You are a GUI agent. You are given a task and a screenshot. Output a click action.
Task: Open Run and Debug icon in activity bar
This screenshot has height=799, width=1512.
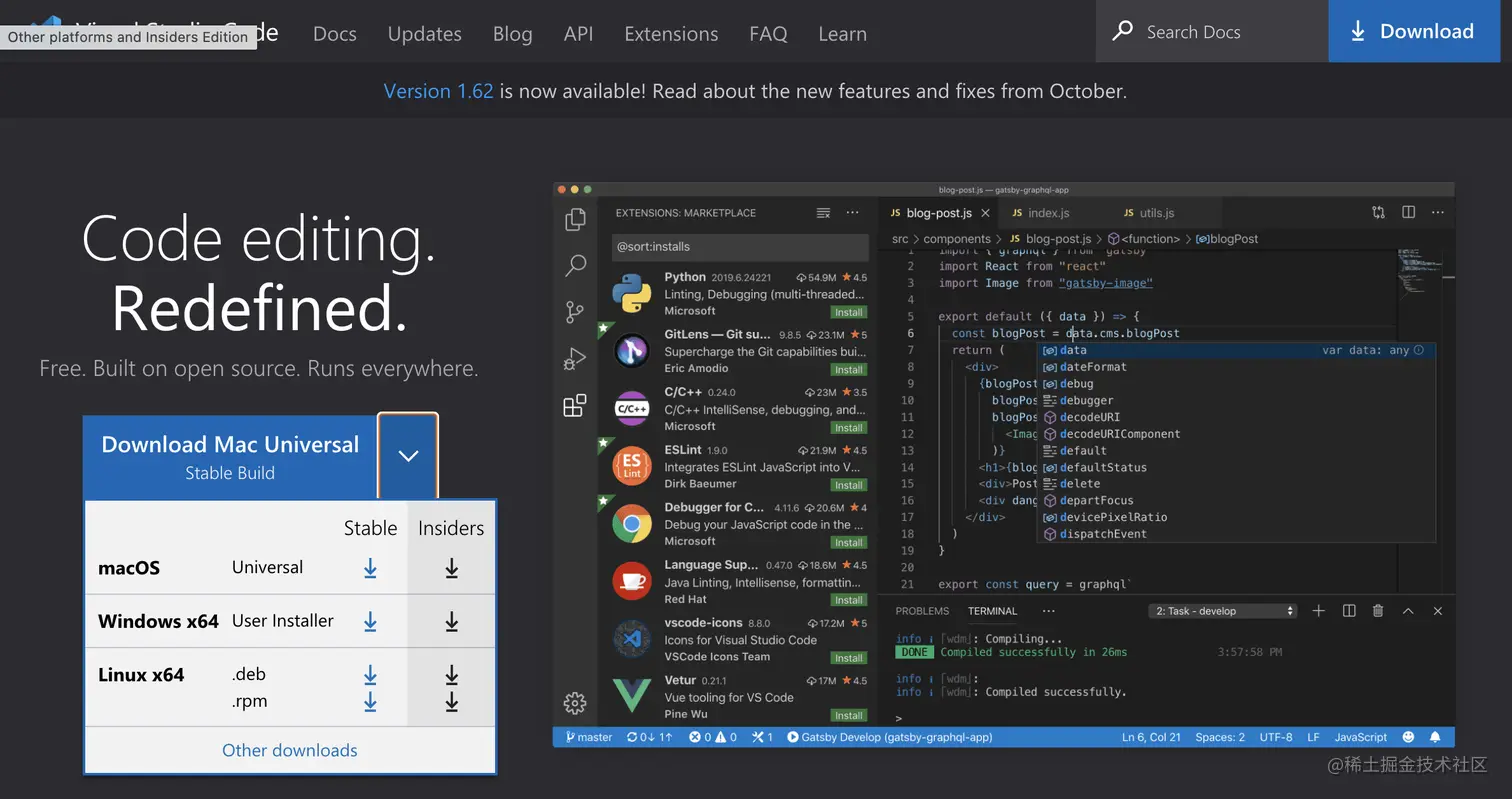coord(575,358)
